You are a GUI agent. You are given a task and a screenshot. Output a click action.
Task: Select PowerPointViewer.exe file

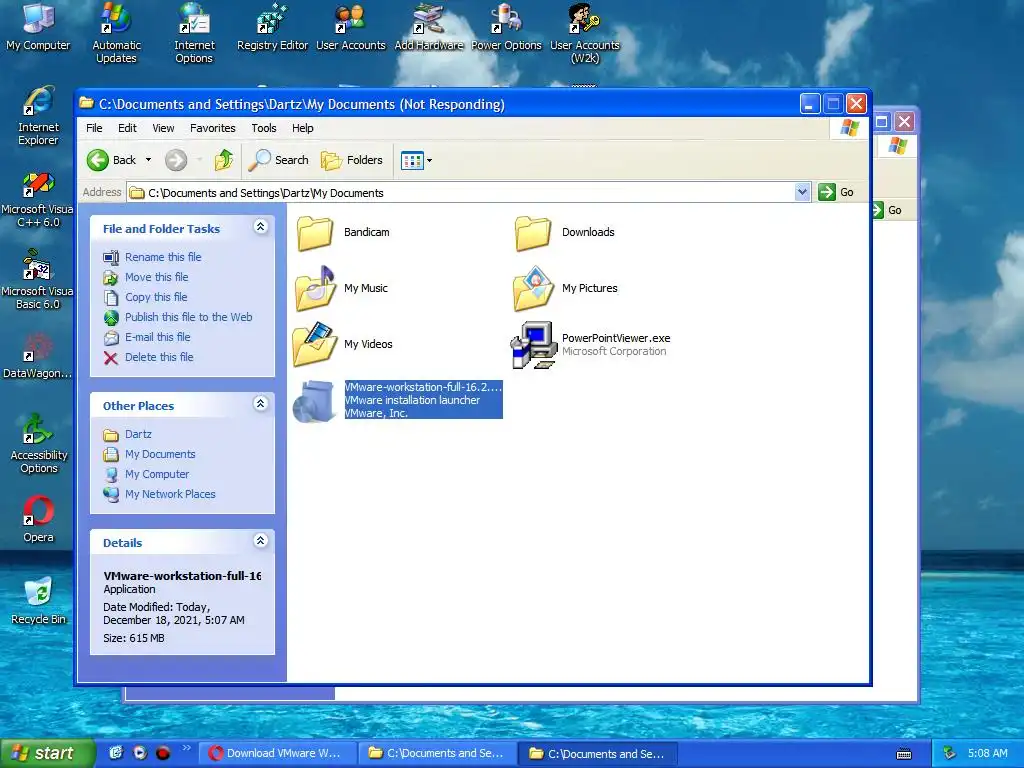[590, 344]
